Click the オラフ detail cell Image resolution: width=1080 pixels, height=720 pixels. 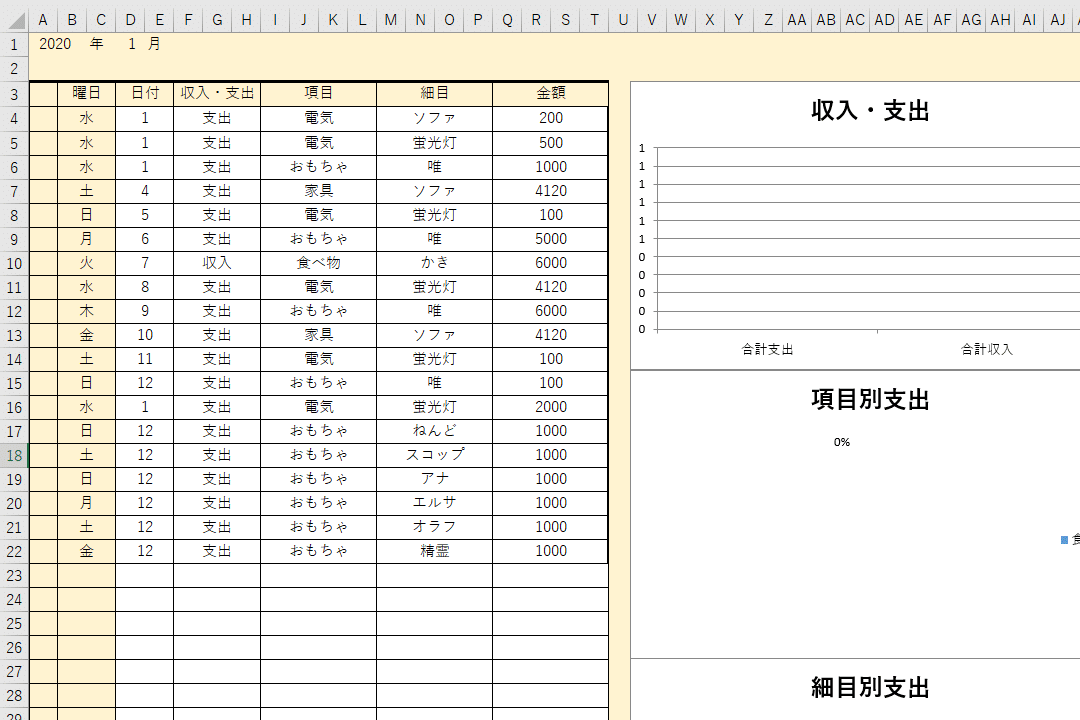point(435,528)
